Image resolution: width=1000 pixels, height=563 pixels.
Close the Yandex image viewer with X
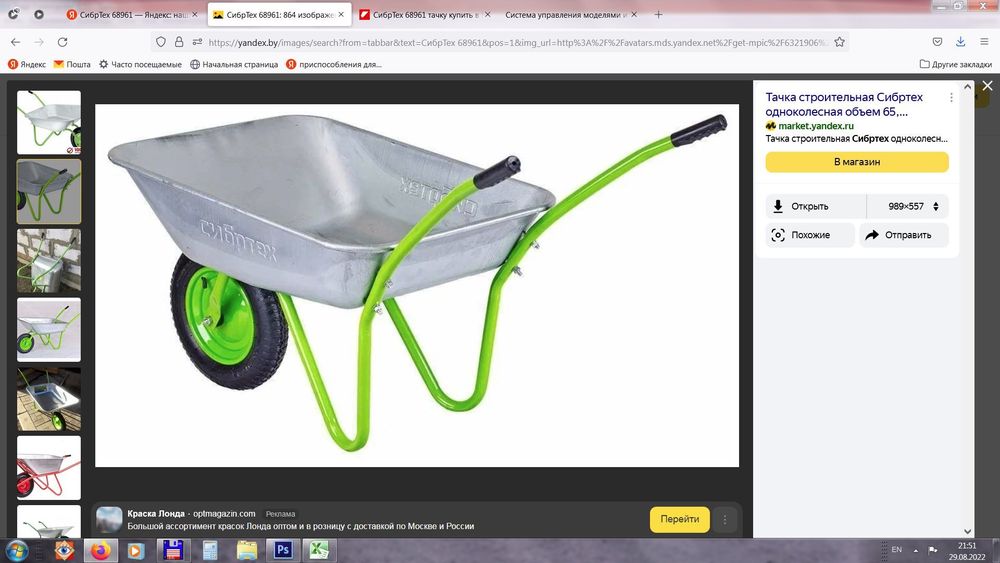(987, 86)
